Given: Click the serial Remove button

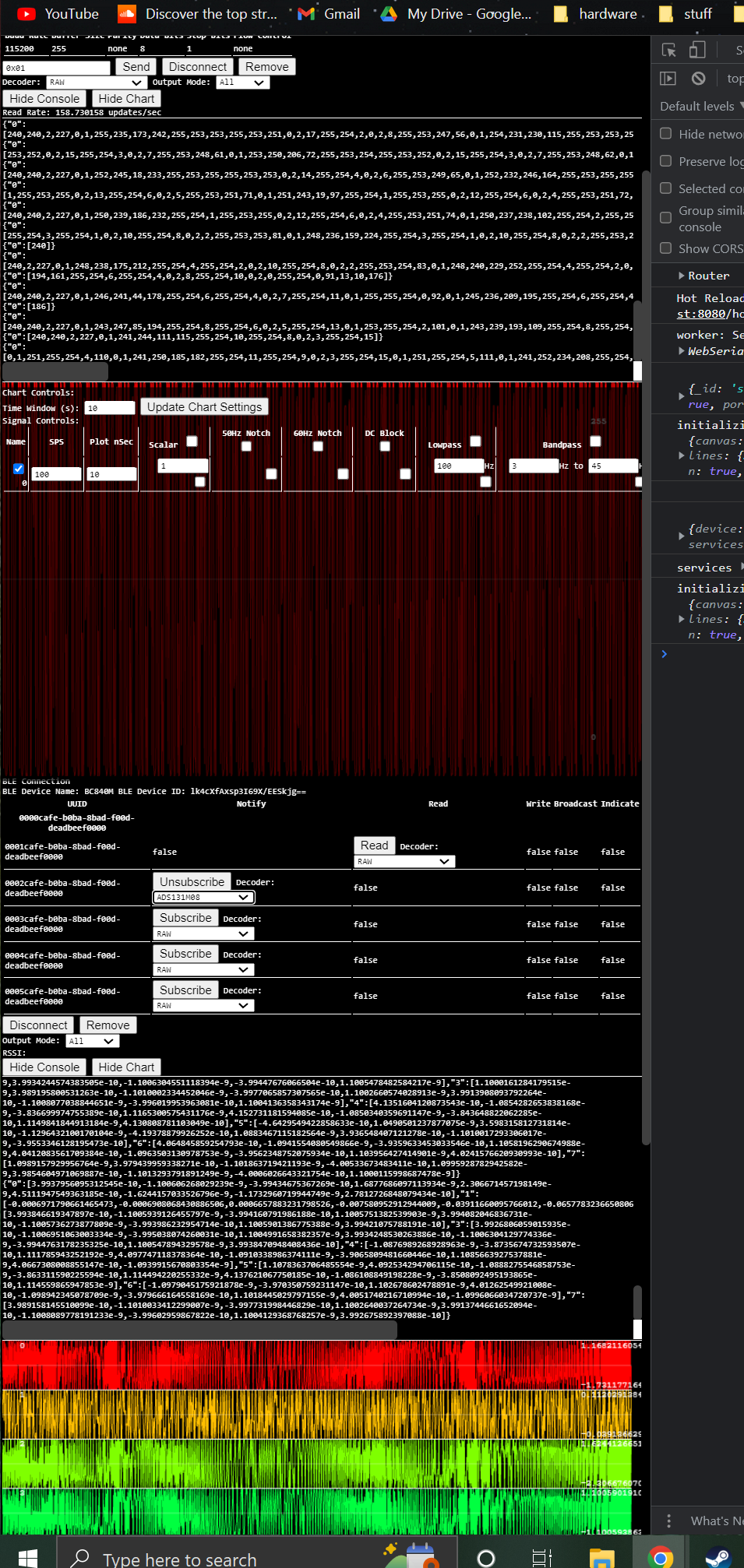Looking at the screenshot, I should 267,67.
